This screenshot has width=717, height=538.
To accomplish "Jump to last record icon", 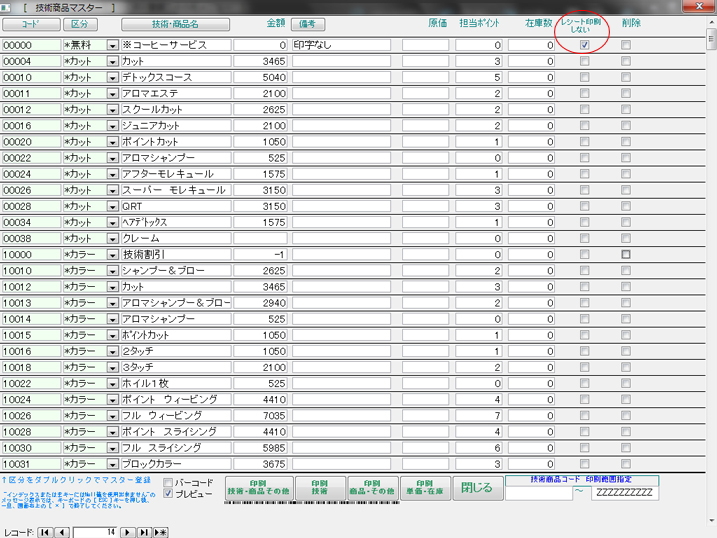I will coord(144,533).
